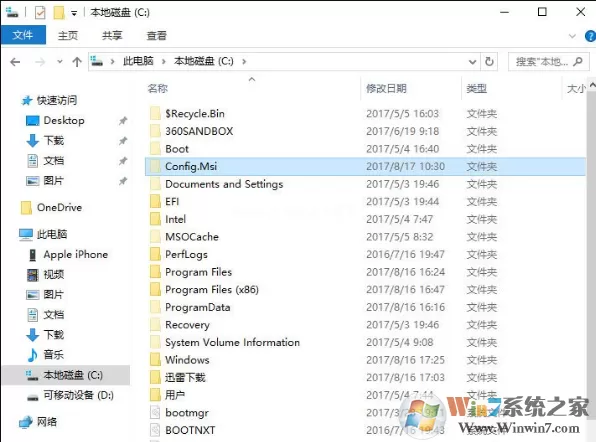The width and height of the screenshot is (596, 442).
Task: Select the Windows folder icon
Action: coord(155,360)
